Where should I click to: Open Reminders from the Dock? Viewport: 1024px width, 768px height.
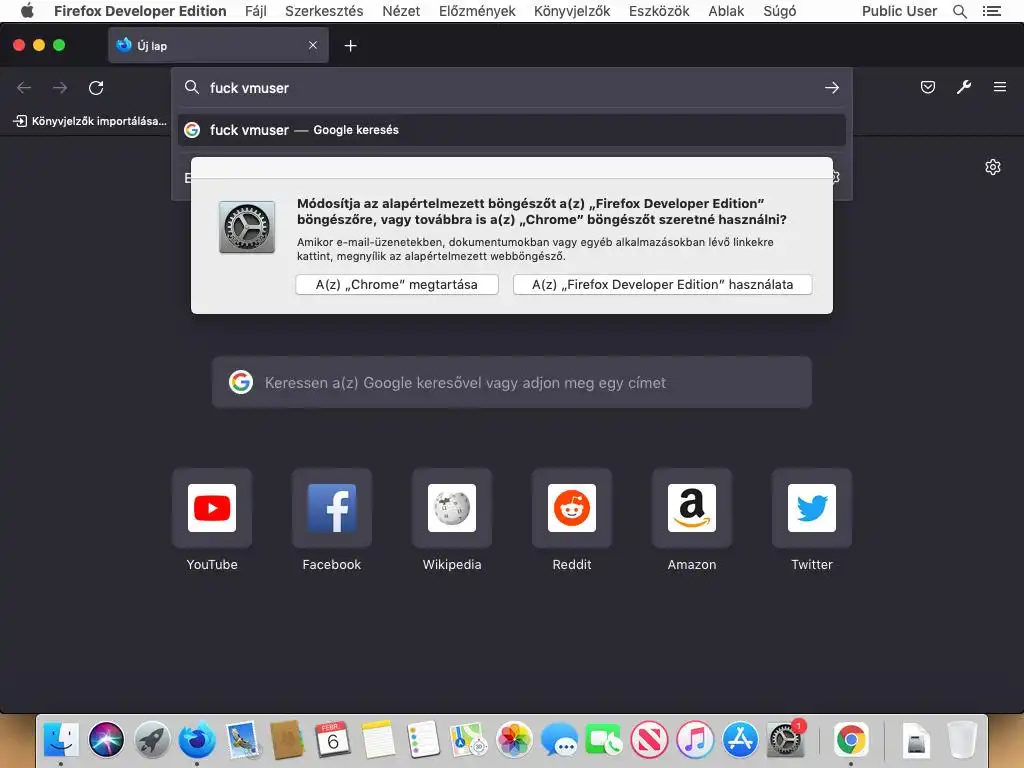tap(423, 740)
